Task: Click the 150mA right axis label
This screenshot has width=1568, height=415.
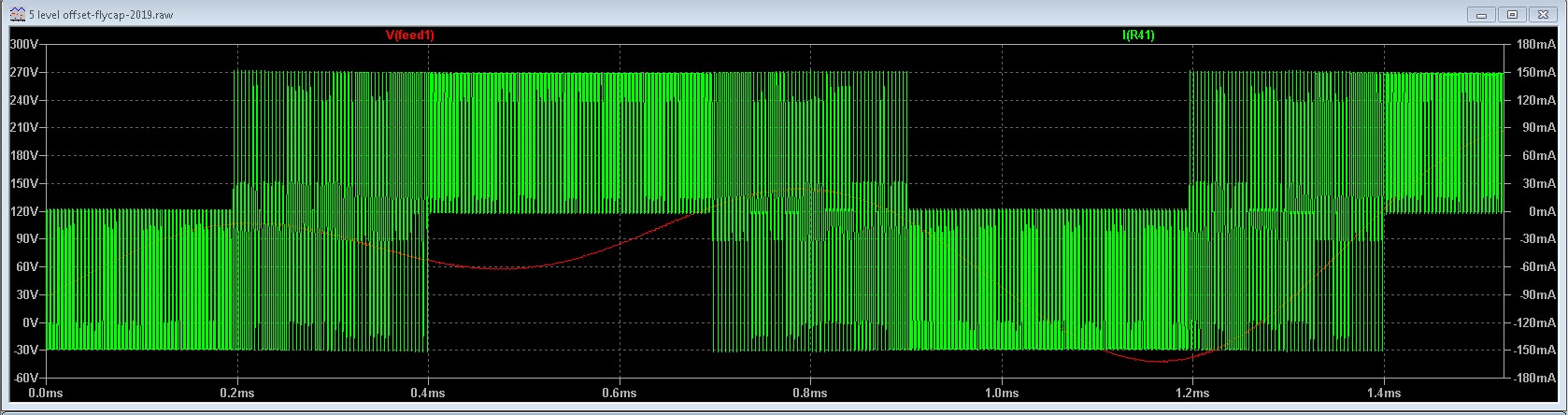Action: click(x=1537, y=72)
